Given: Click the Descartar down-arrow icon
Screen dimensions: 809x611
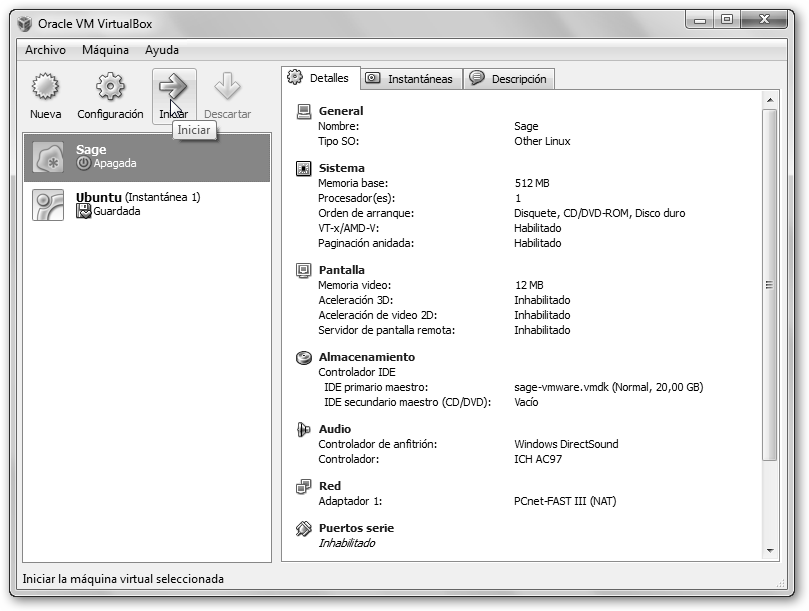Looking at the screenshot, I should tap(227, 89).
